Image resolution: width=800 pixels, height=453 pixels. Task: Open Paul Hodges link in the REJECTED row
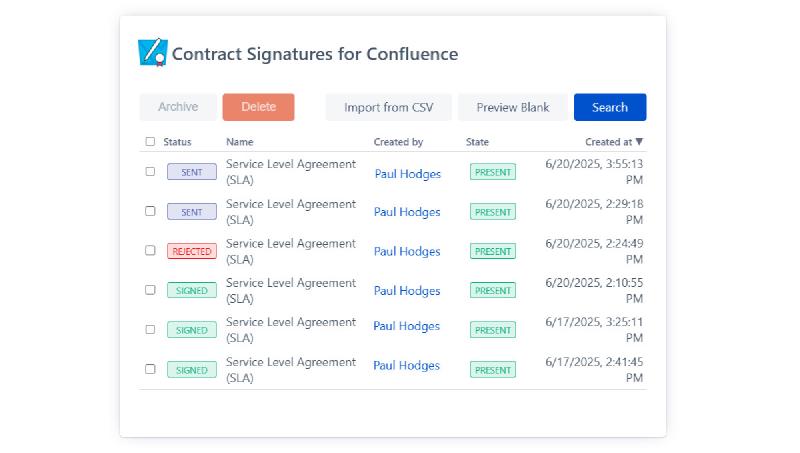pyautogui.click(x=407, y=251)
